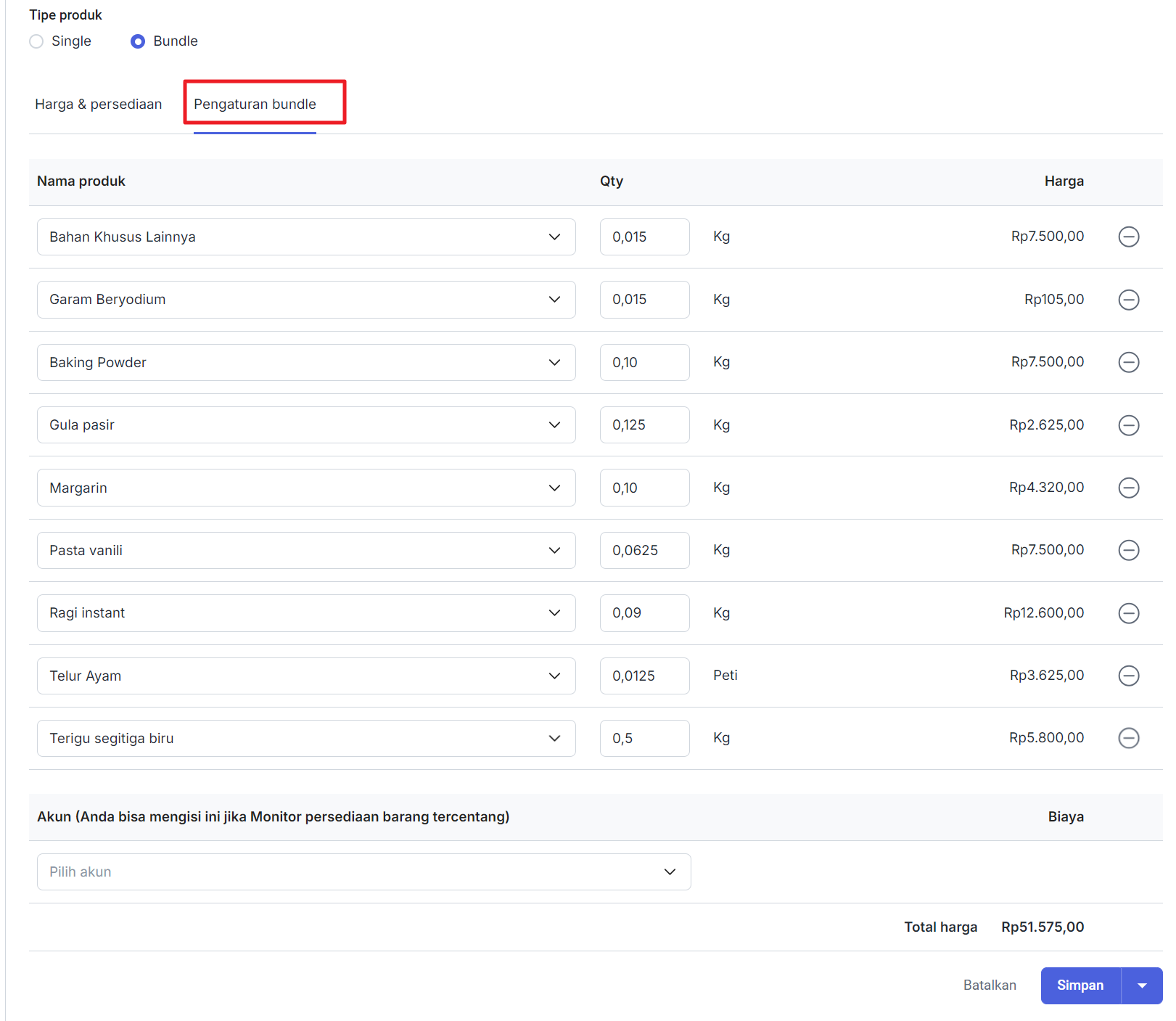1176x1021 pixels.
Task: Open the Garam Beryodium product dropdown
Action: (x=306, y=300)
